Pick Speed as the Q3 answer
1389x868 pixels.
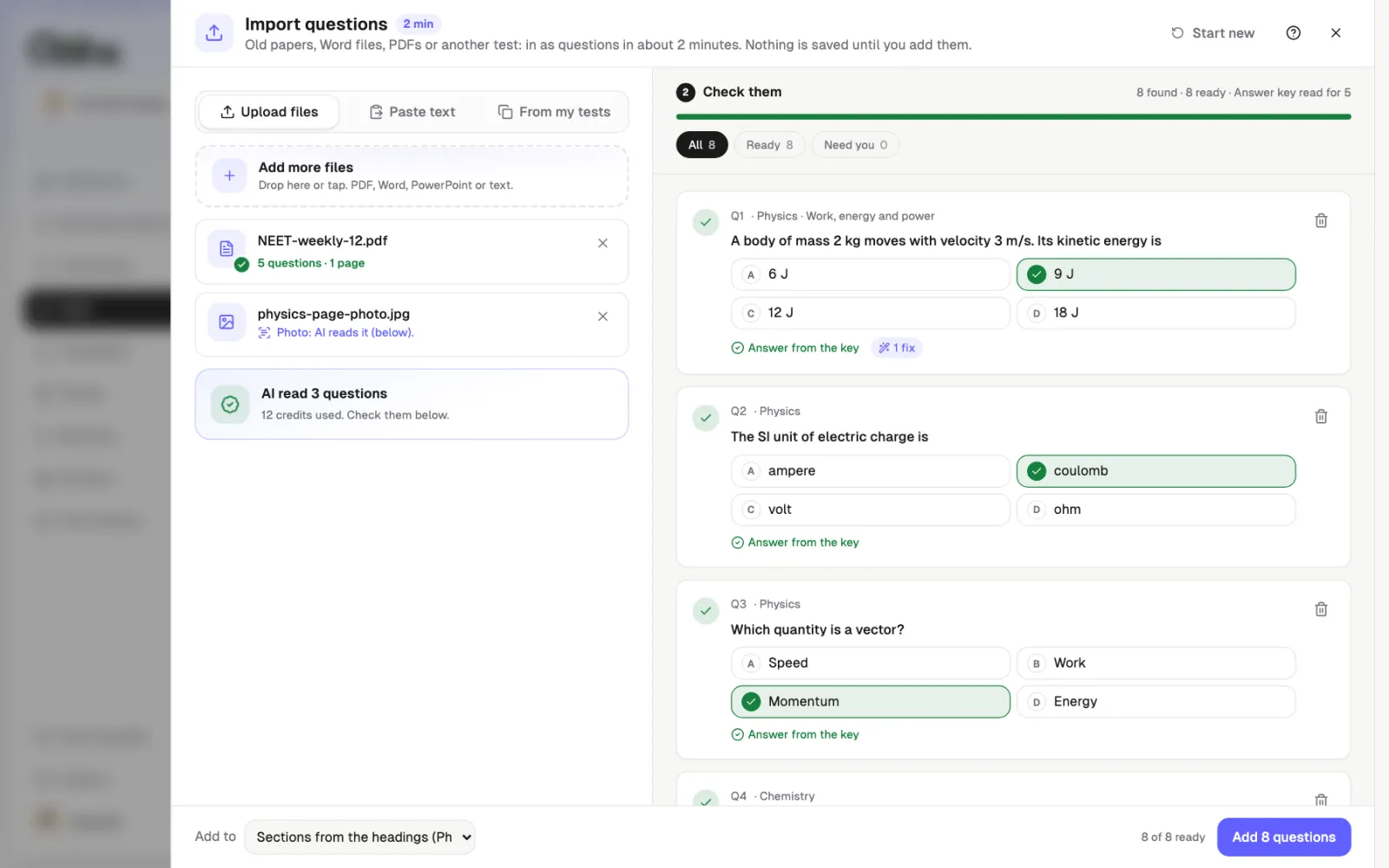point(870,663)
